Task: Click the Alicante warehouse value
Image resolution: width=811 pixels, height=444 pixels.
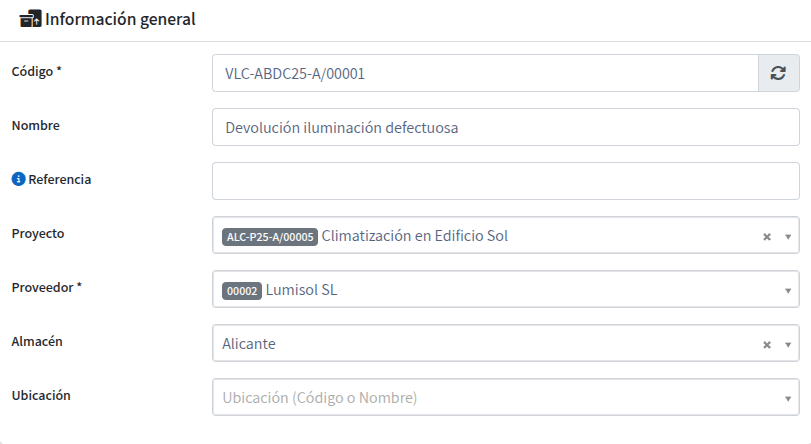Action: click(249, 344)
